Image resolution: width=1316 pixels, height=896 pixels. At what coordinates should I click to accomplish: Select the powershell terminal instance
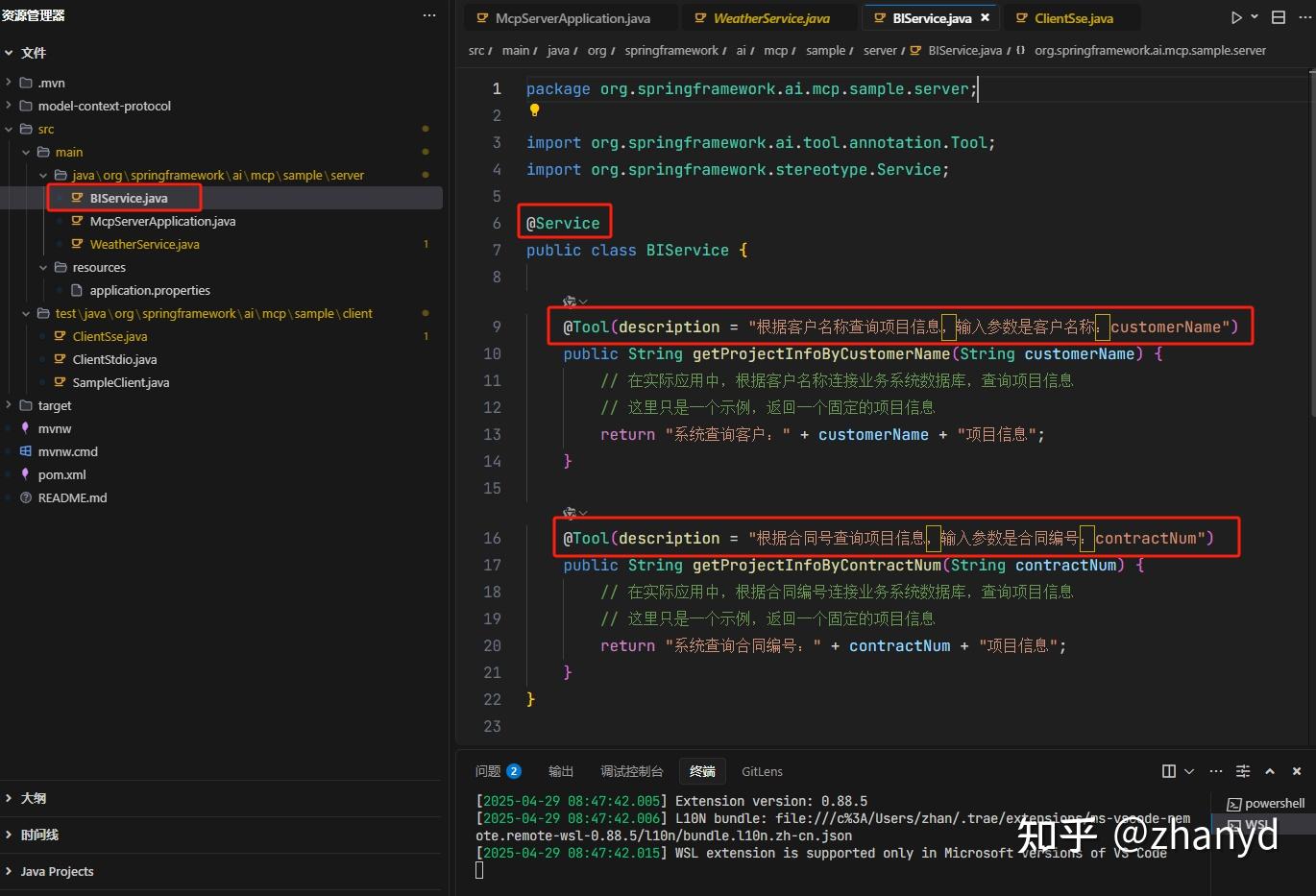pyautogui.click(x=1266, y=803)
